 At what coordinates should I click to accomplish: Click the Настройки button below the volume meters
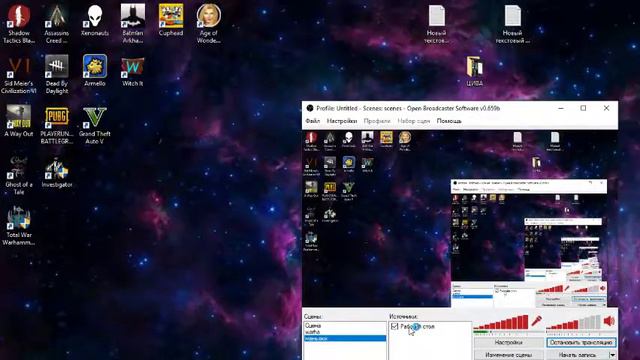[509, 342]
